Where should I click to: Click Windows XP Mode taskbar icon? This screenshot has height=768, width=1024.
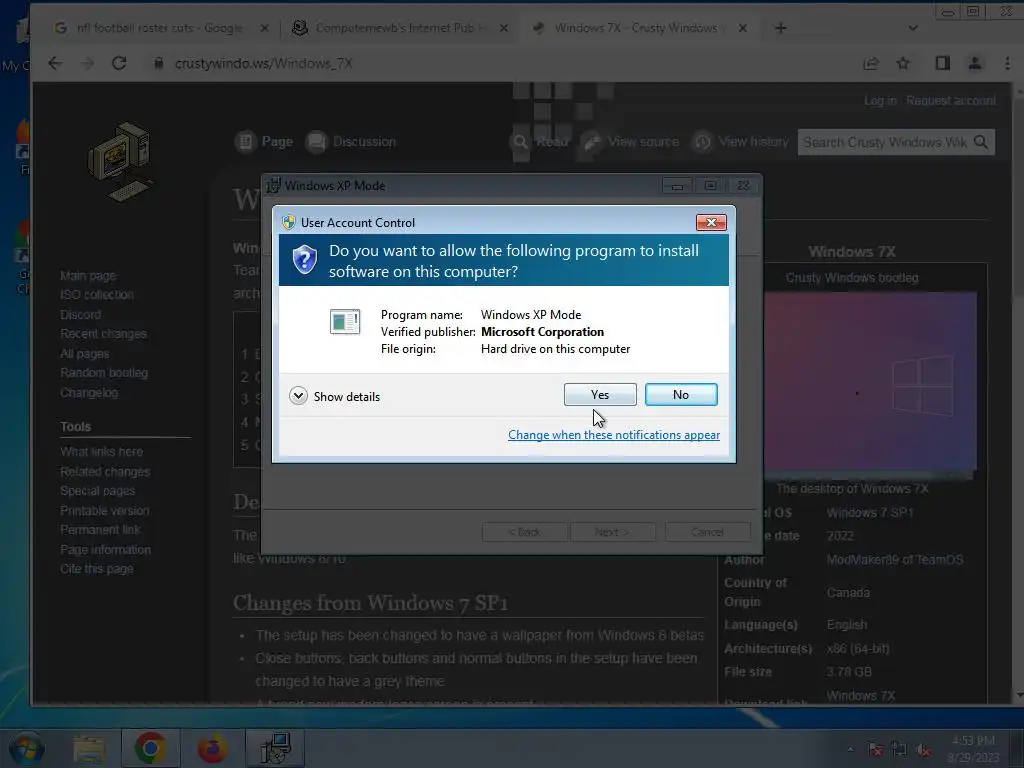coord(275,748)
